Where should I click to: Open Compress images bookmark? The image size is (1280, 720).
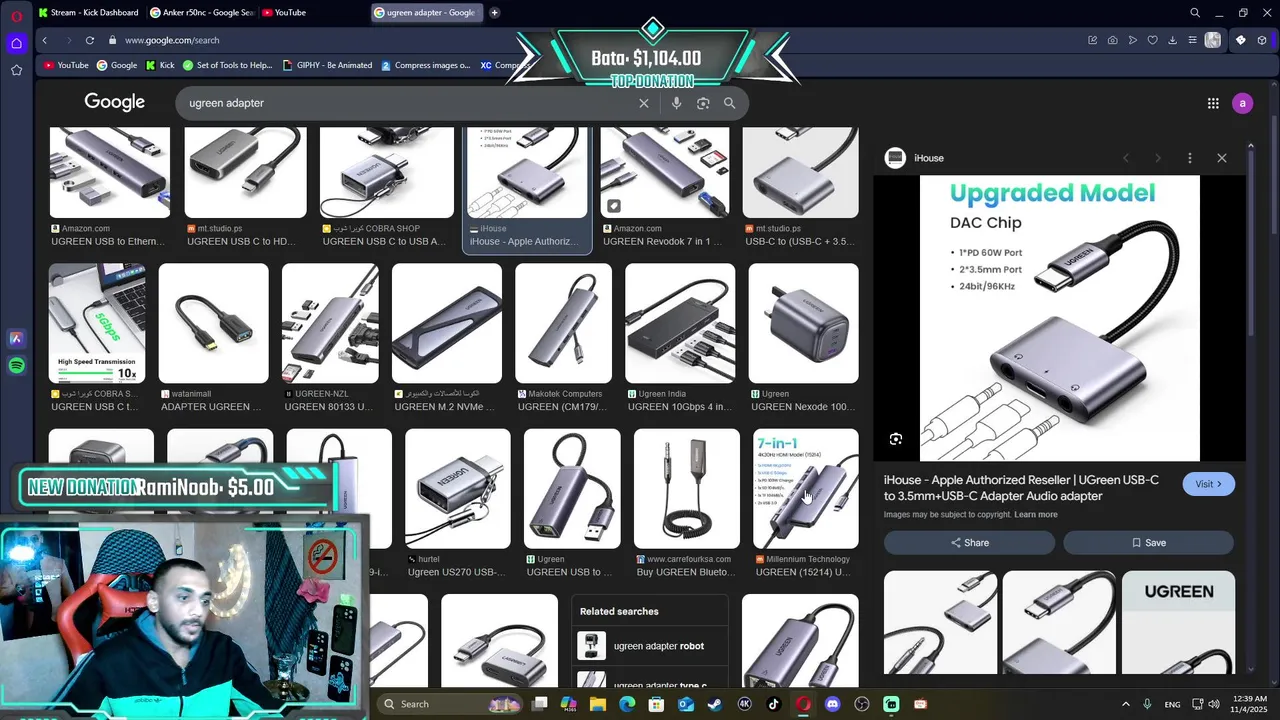pyautogui.click(x=425, y=65)
